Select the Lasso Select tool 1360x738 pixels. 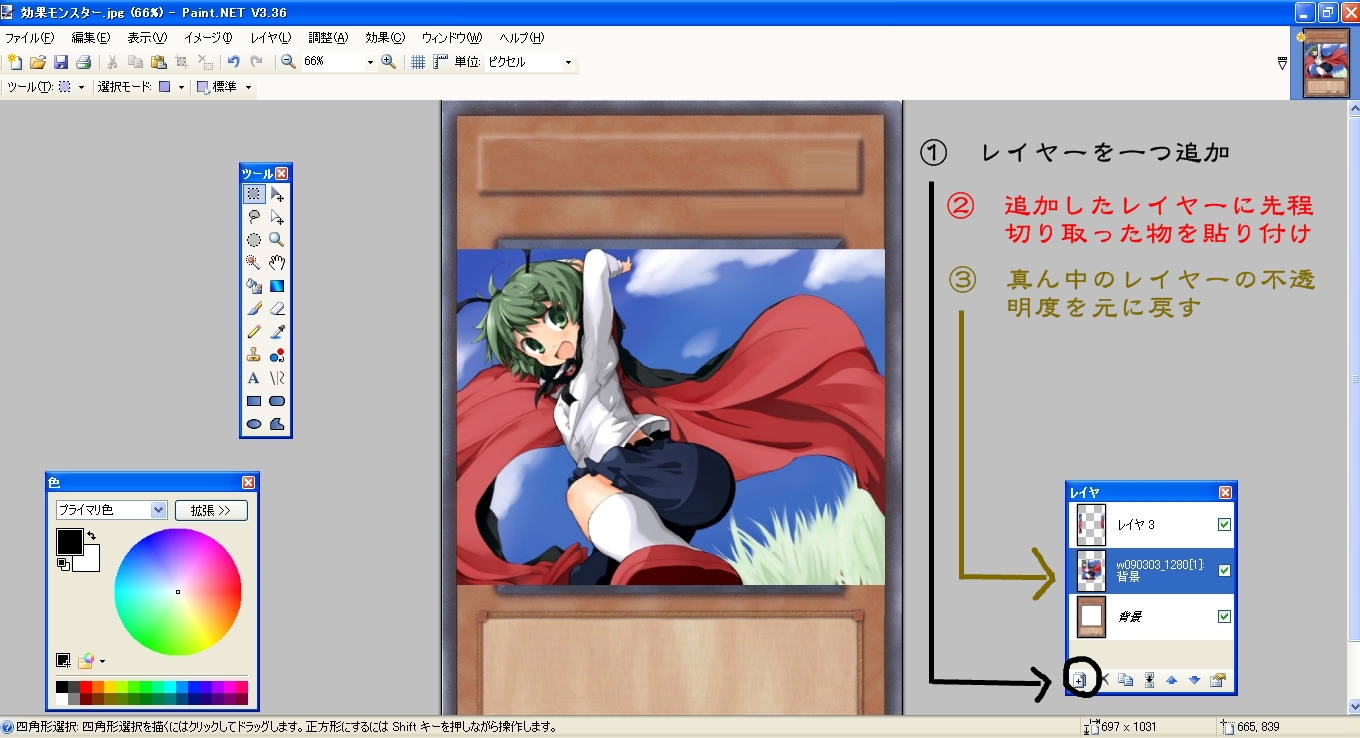(254, 217)
